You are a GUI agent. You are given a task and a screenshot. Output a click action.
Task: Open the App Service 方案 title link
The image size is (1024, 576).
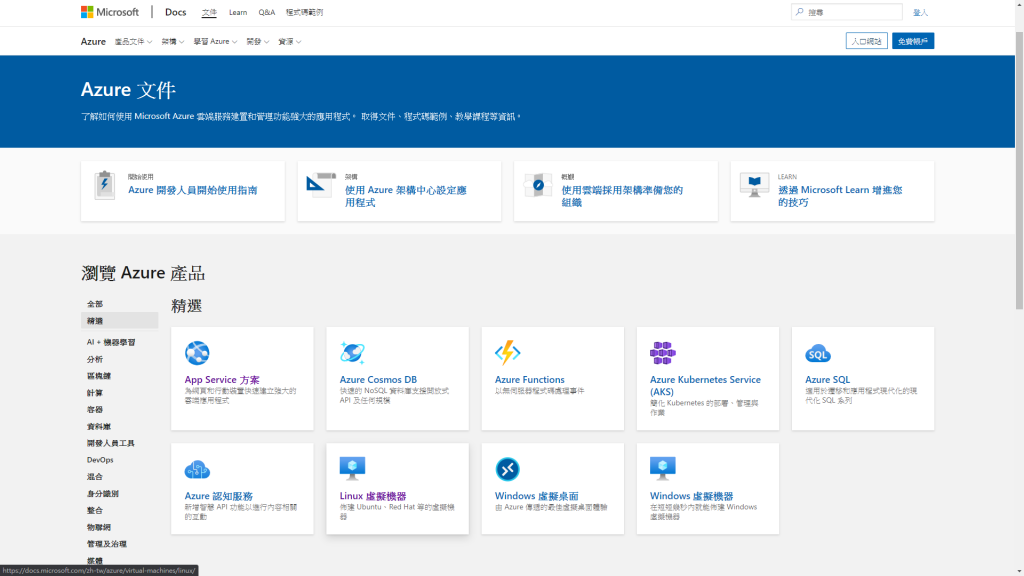[x=222, y=379]
